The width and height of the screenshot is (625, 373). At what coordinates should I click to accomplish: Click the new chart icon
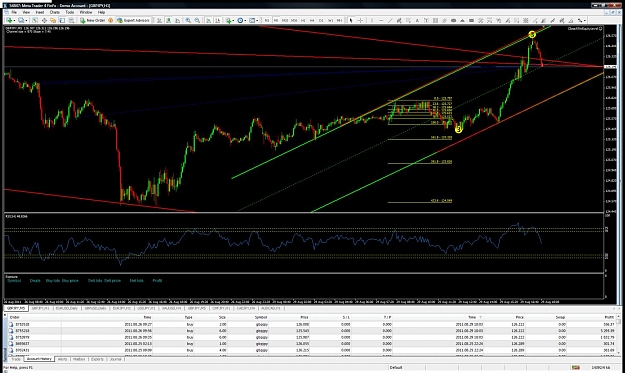[x=9, y=20]
